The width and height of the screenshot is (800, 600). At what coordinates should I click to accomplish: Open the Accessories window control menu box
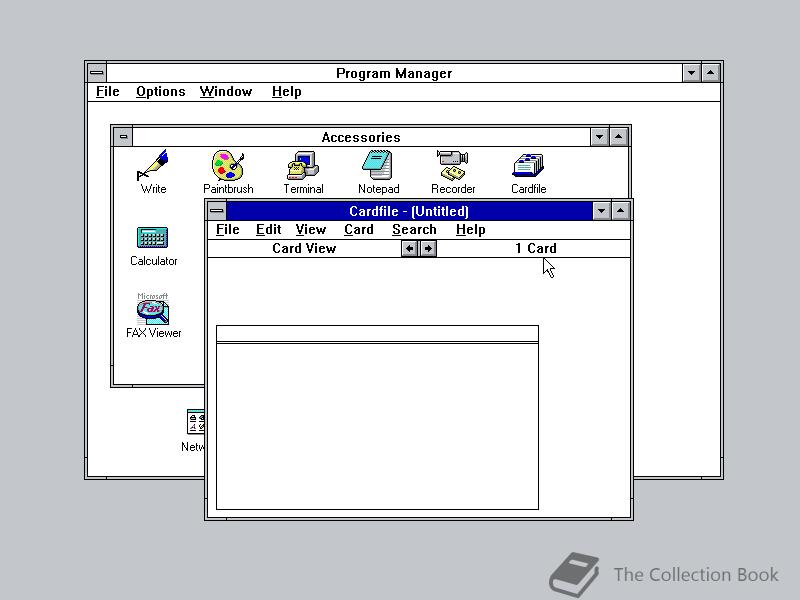[x=123, y=137]
